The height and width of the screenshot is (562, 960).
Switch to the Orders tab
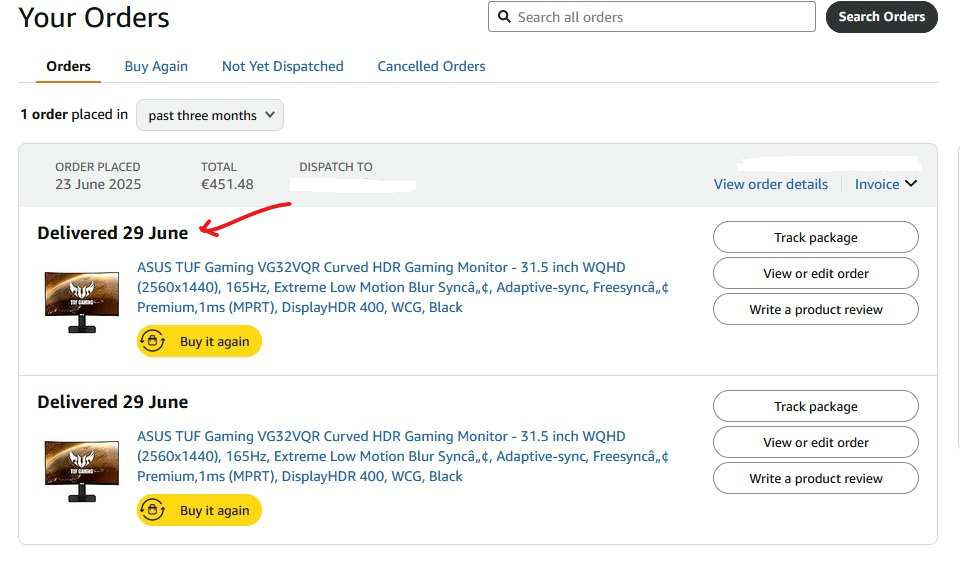(68, 66)
